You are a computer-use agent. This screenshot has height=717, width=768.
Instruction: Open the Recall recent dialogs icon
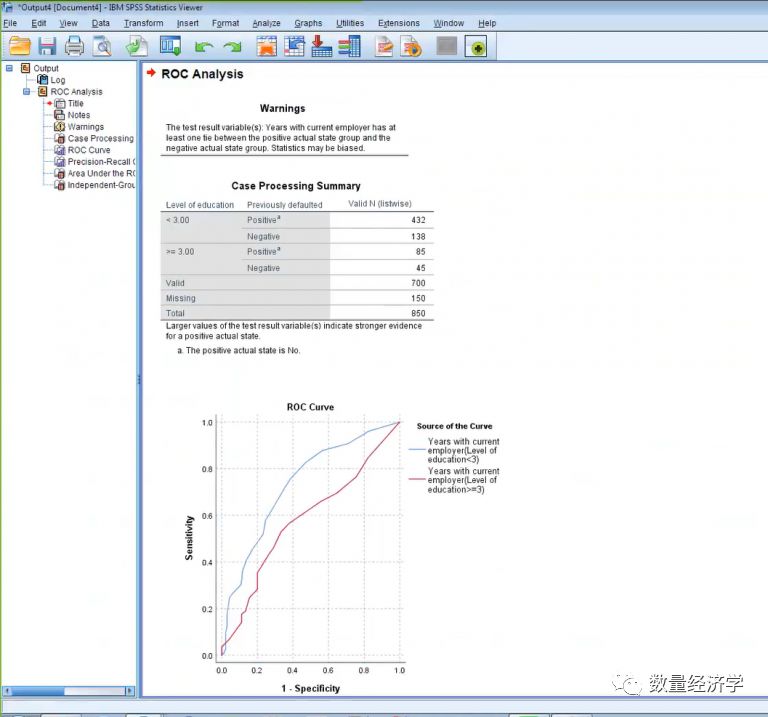170,46
